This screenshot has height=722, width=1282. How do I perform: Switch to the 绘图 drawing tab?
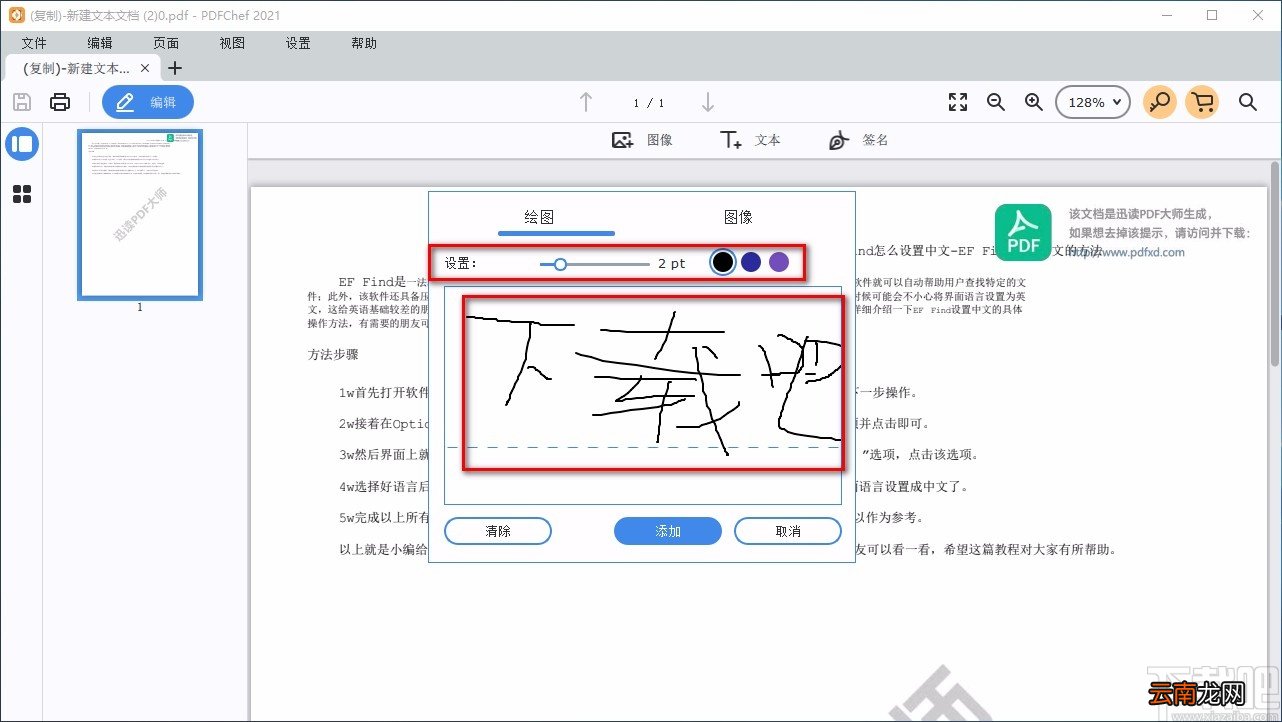pos(539,217)
